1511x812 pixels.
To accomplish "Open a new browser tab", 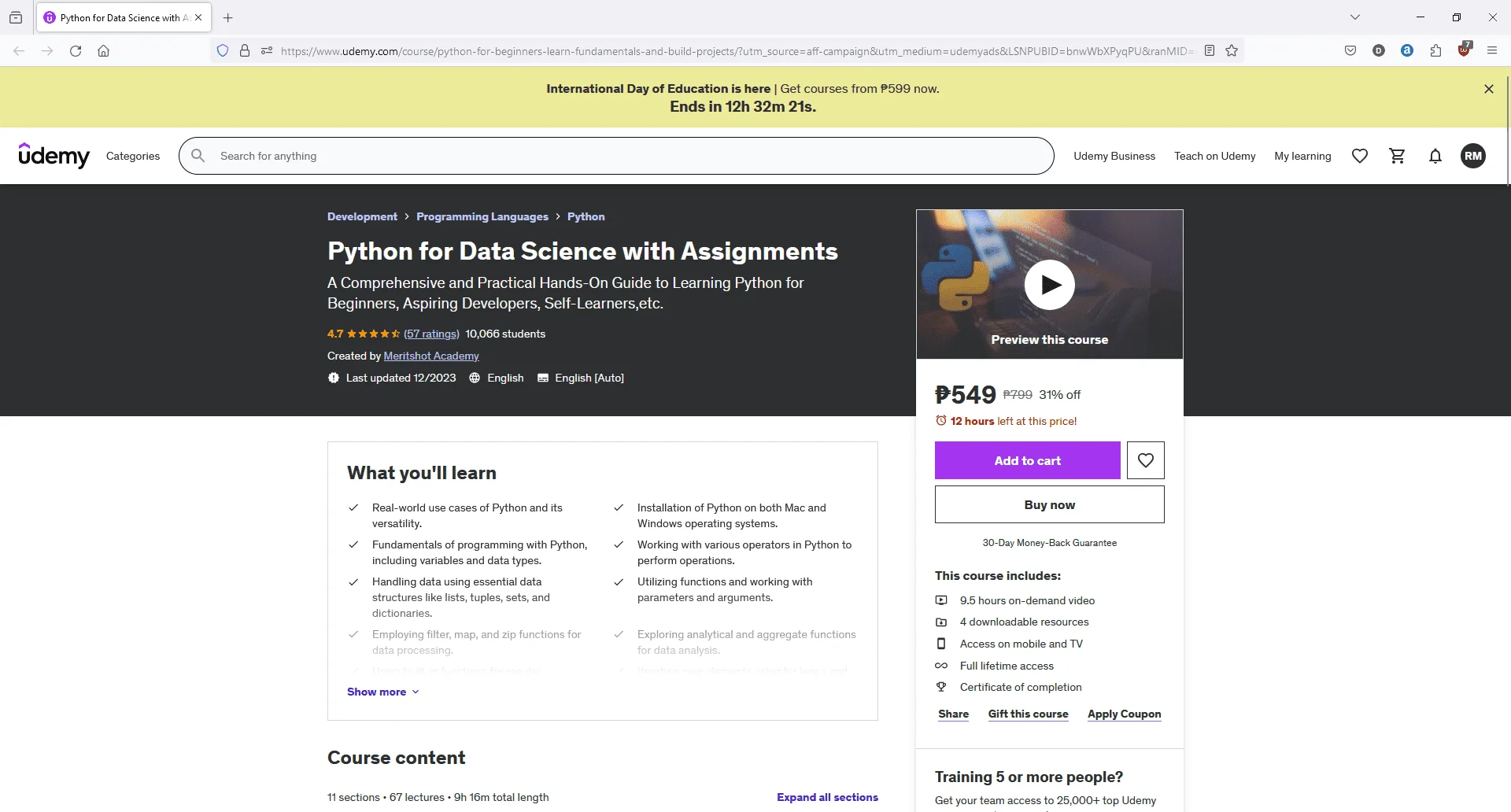I will pos(228,17).
